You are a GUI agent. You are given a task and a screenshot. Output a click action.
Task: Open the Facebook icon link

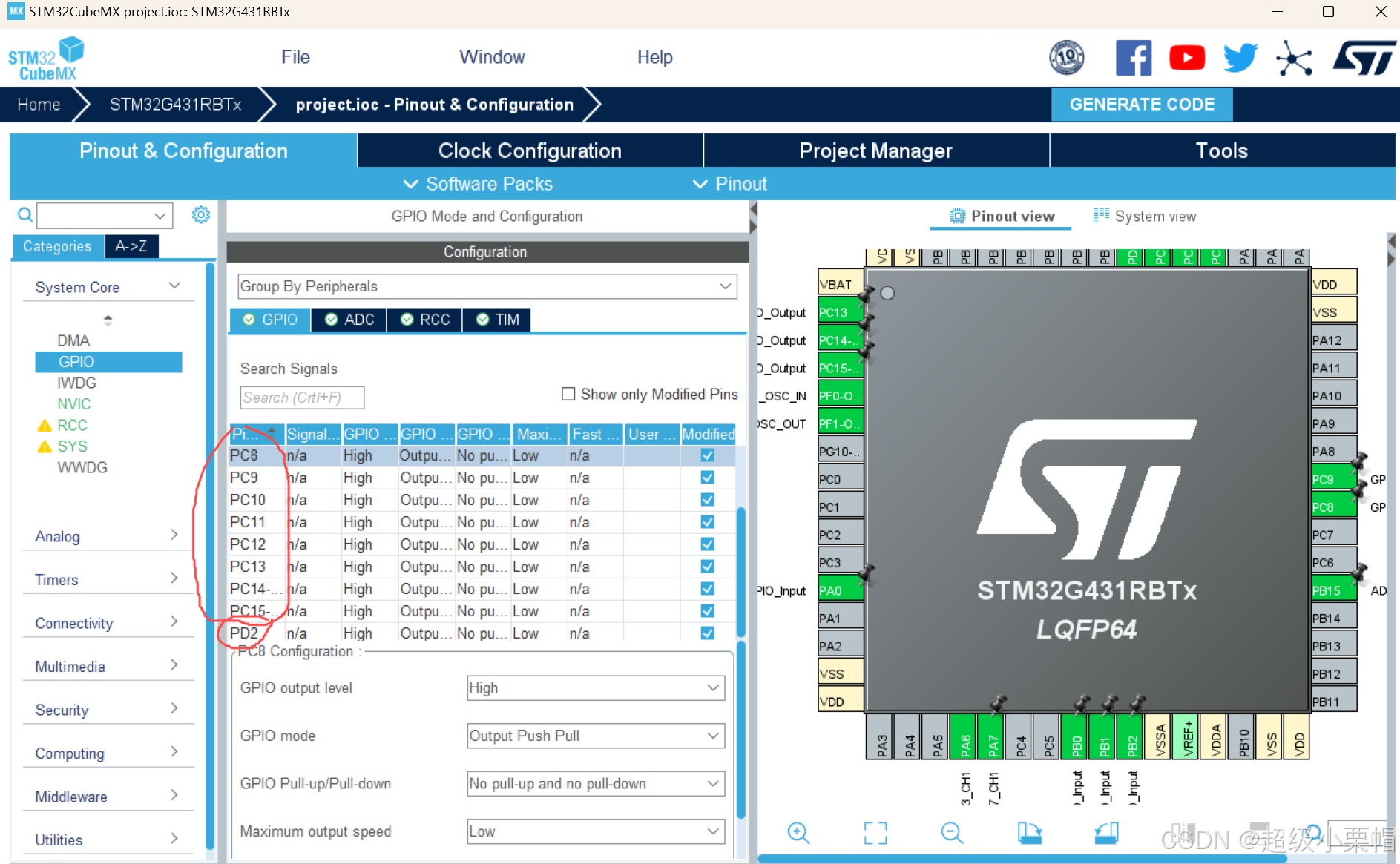pos(1134,58)
